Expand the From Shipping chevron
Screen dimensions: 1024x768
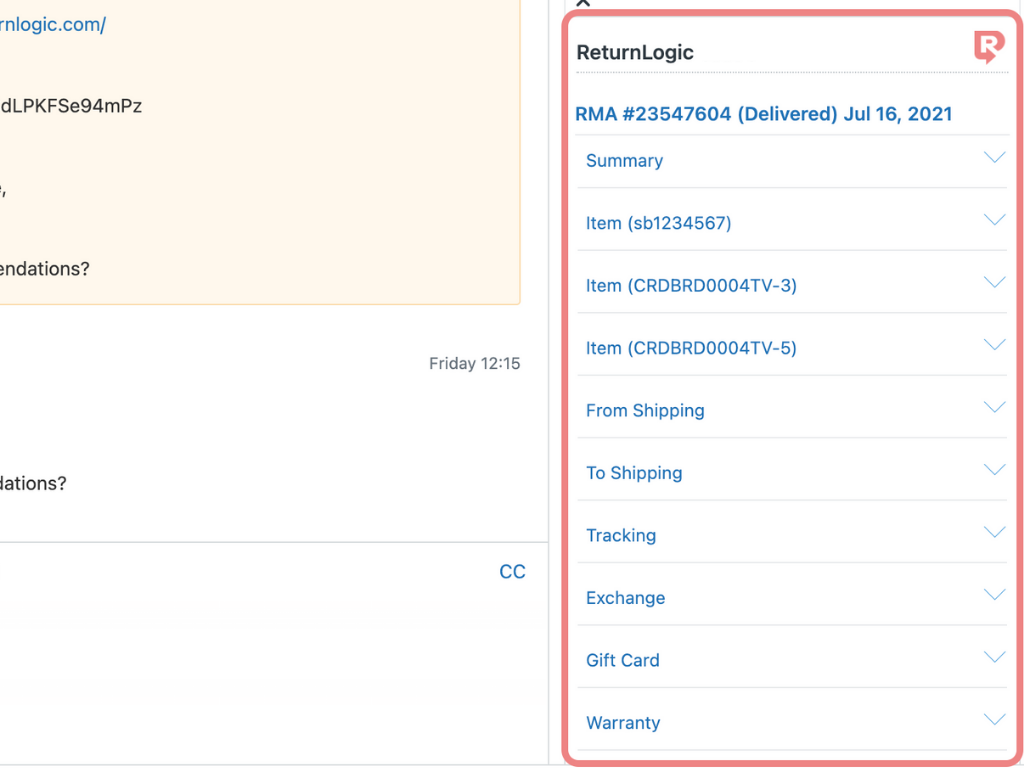tap(993, 408)
